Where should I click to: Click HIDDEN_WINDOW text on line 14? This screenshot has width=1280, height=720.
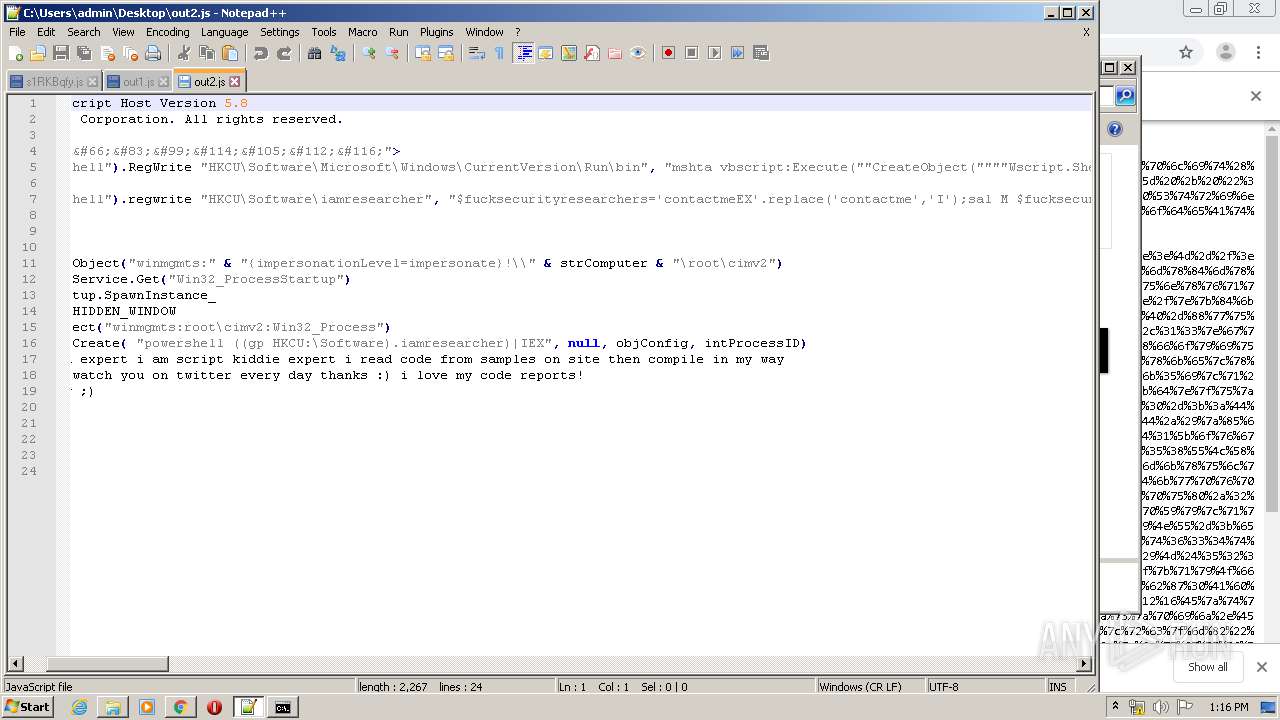tap(124, 311)
